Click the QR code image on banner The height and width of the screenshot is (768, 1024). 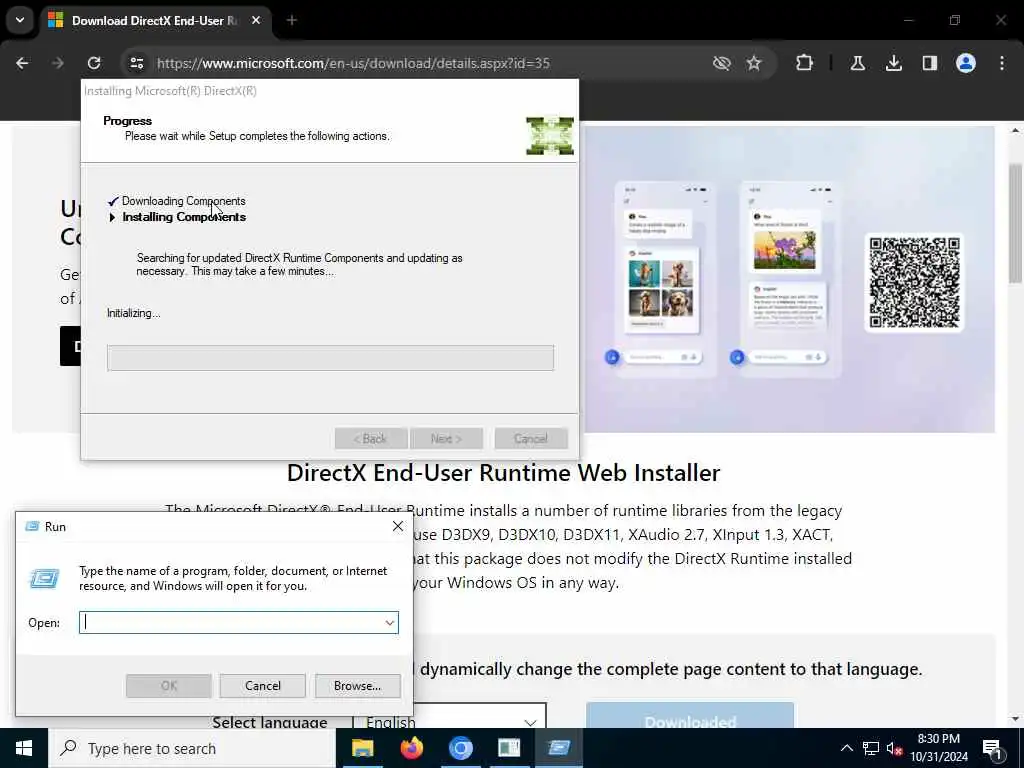(x=914, y=282)
